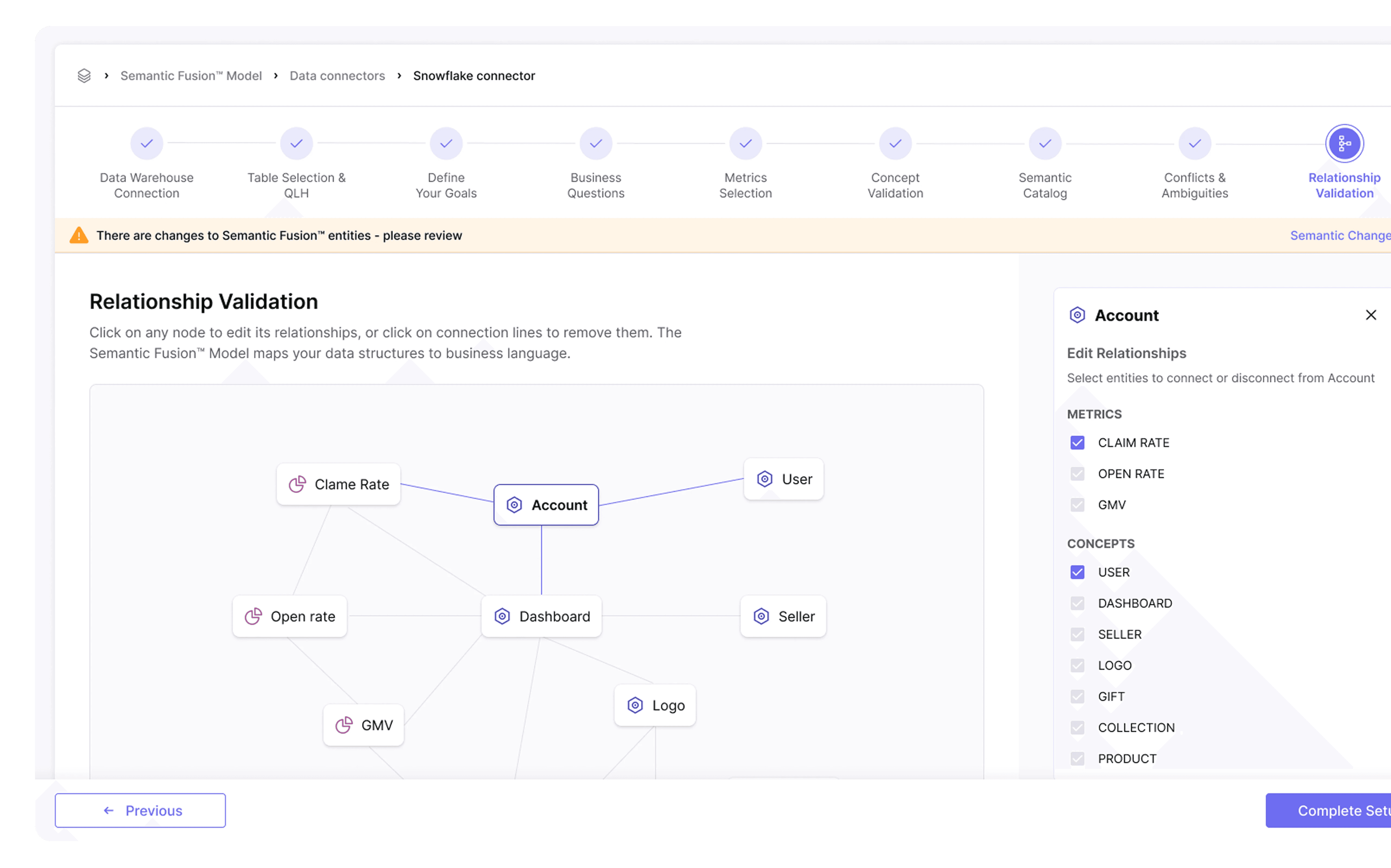This screenshot has height=868, width=1391.
Task: Check the SELLER concept checkbox
Action: coord(1077,634)
